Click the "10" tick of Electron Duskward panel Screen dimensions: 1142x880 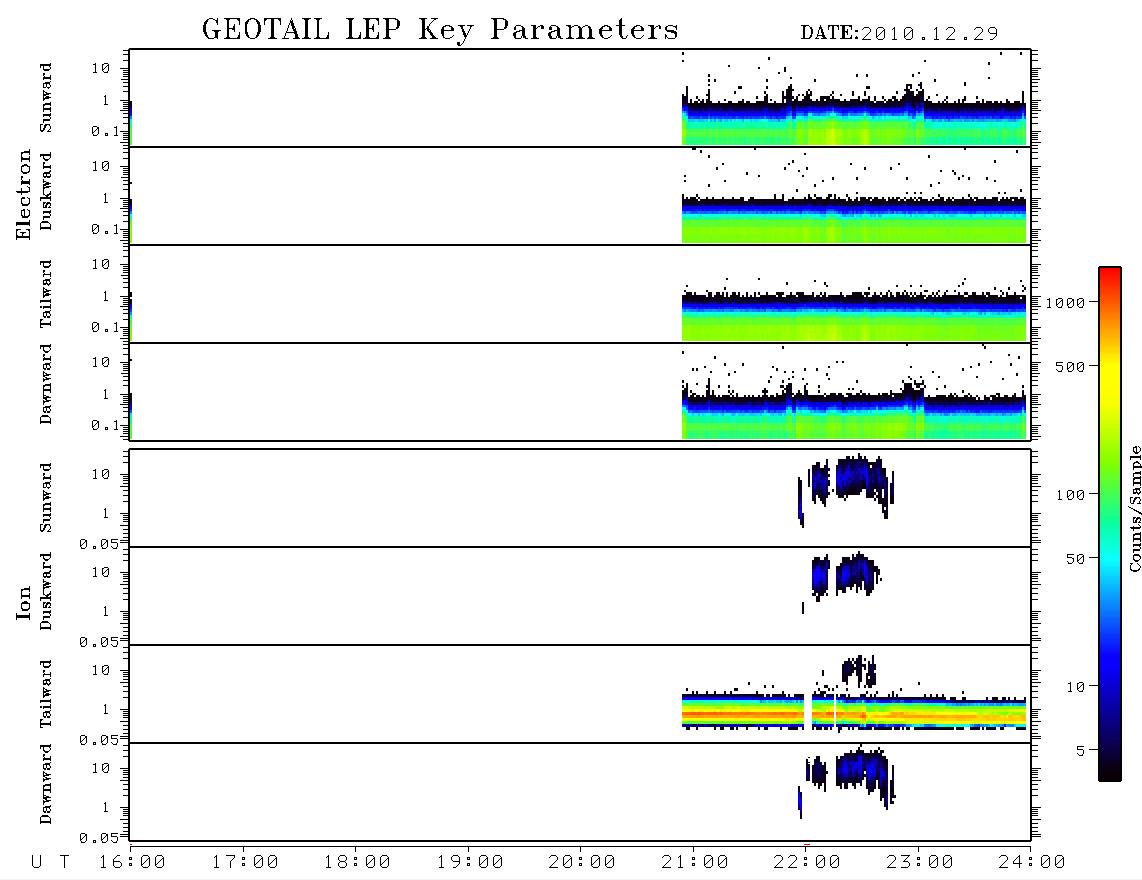[x=101, y=166]
